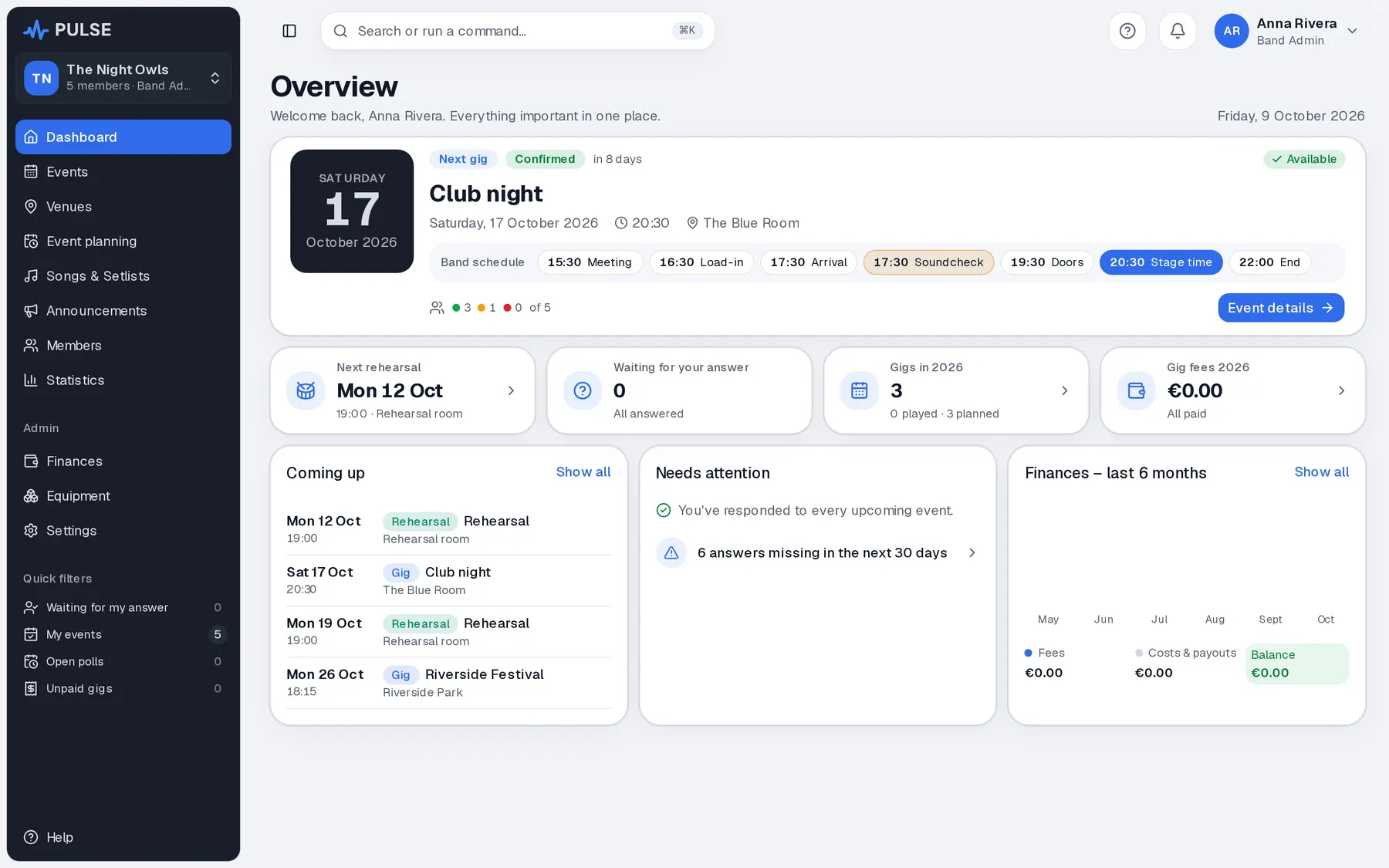Viewport: 1389px width, 868px height.
Task: Open Songs & Setlists page
Action: point(123,275)
